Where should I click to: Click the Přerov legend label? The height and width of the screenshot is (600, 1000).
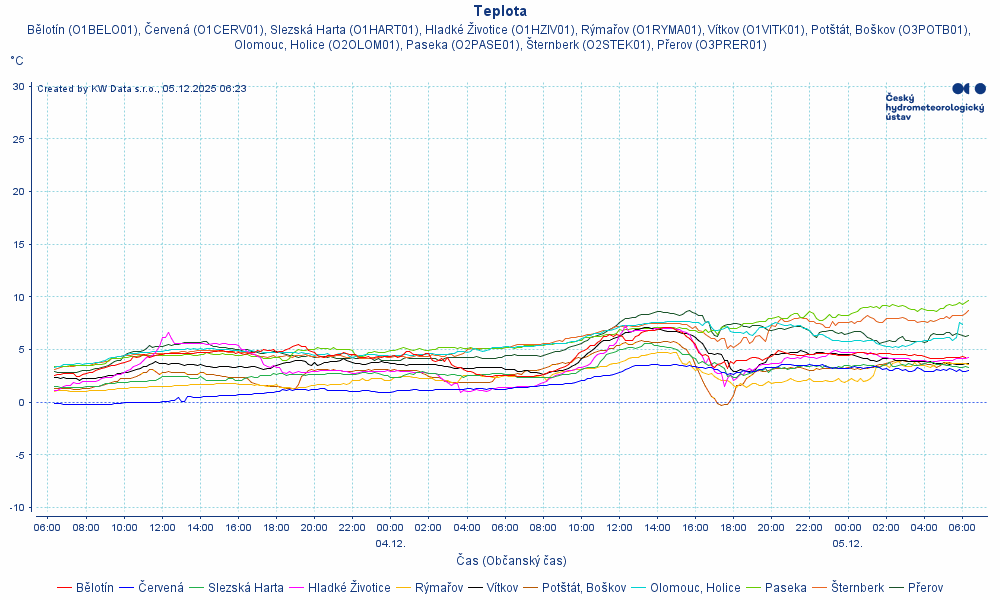click(925, 588)
